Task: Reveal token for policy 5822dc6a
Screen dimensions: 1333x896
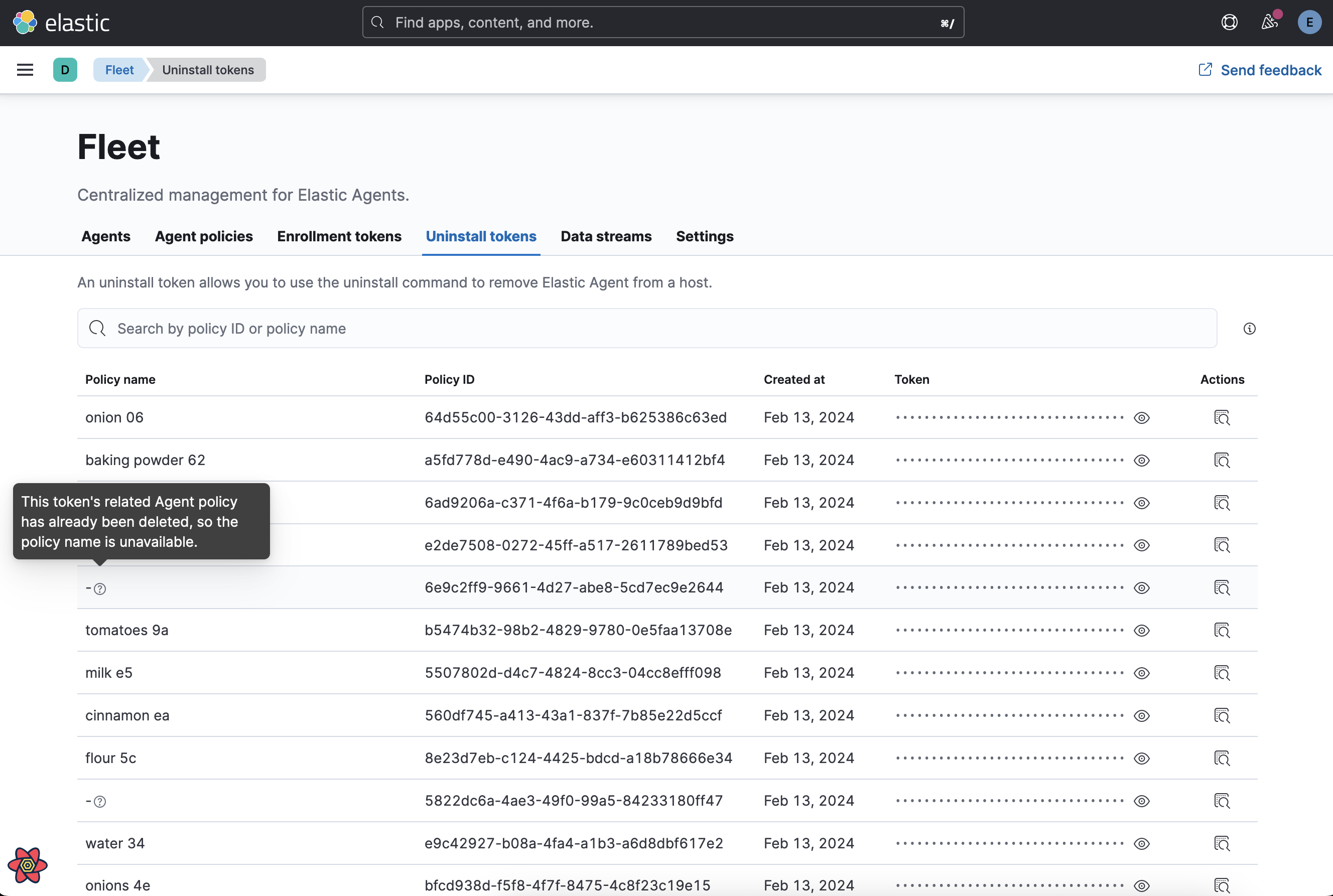Action: pos(1141,801)
